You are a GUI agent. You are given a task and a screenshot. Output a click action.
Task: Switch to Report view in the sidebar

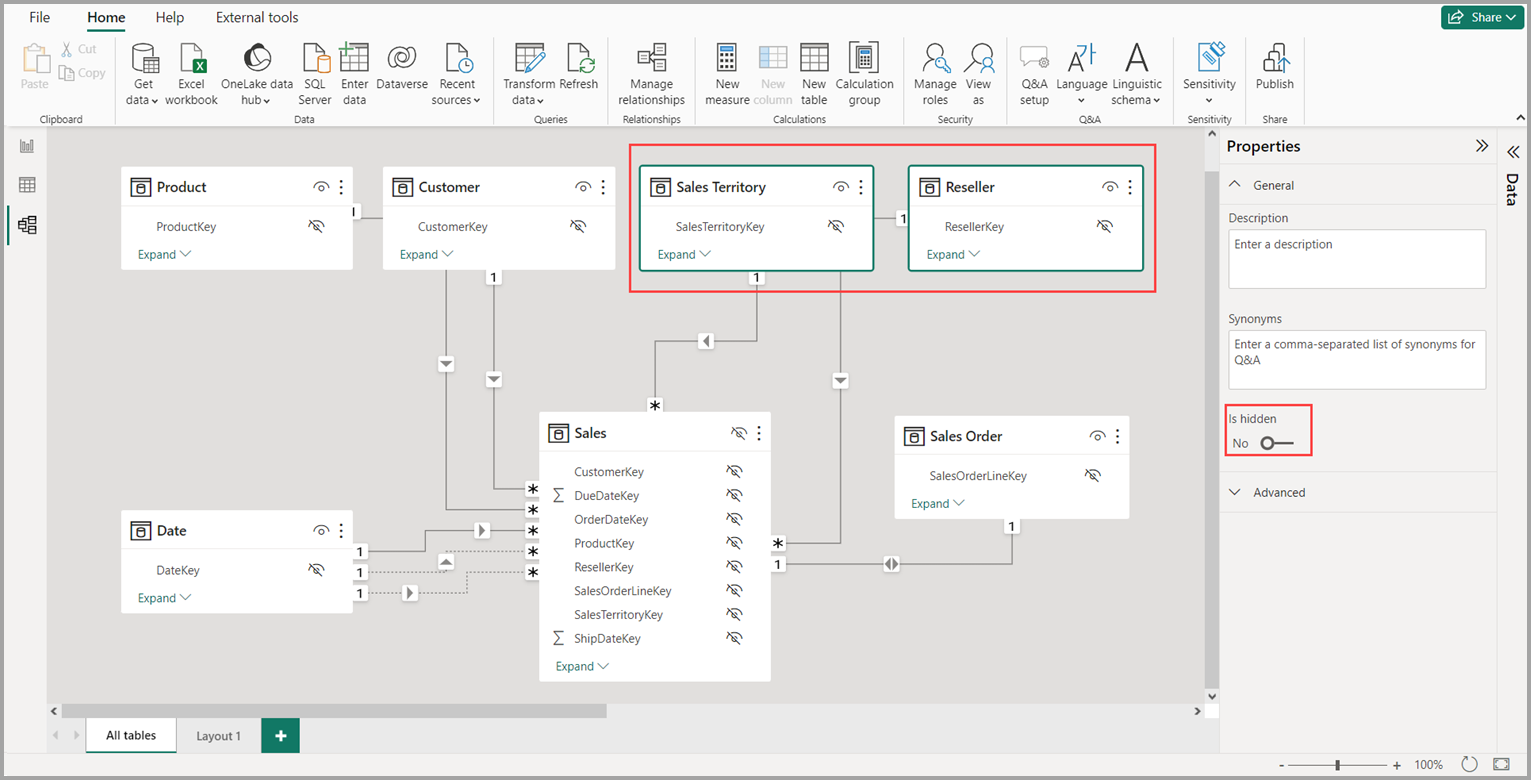26,145
